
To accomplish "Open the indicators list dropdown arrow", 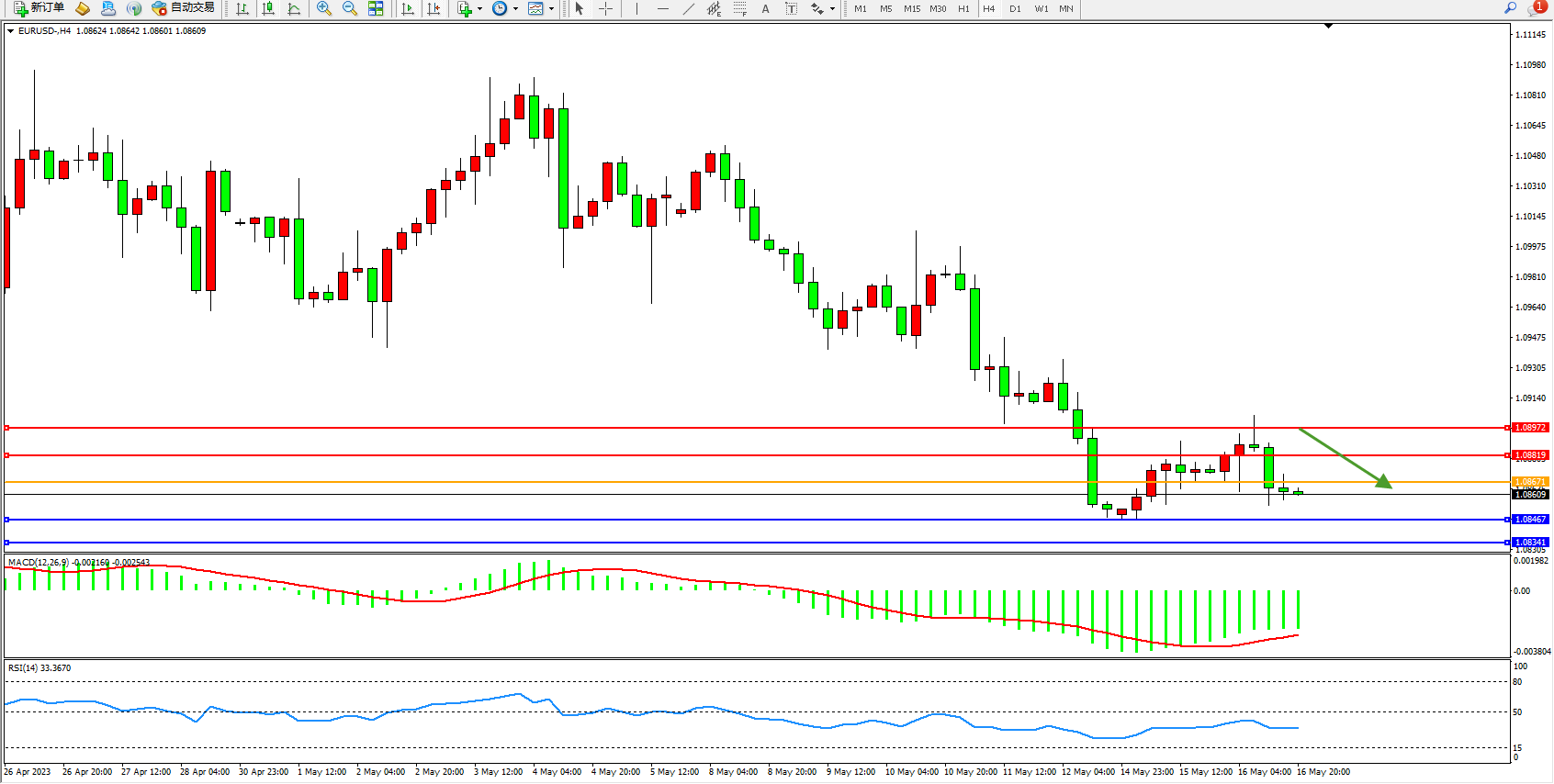I will pos(479,8).
